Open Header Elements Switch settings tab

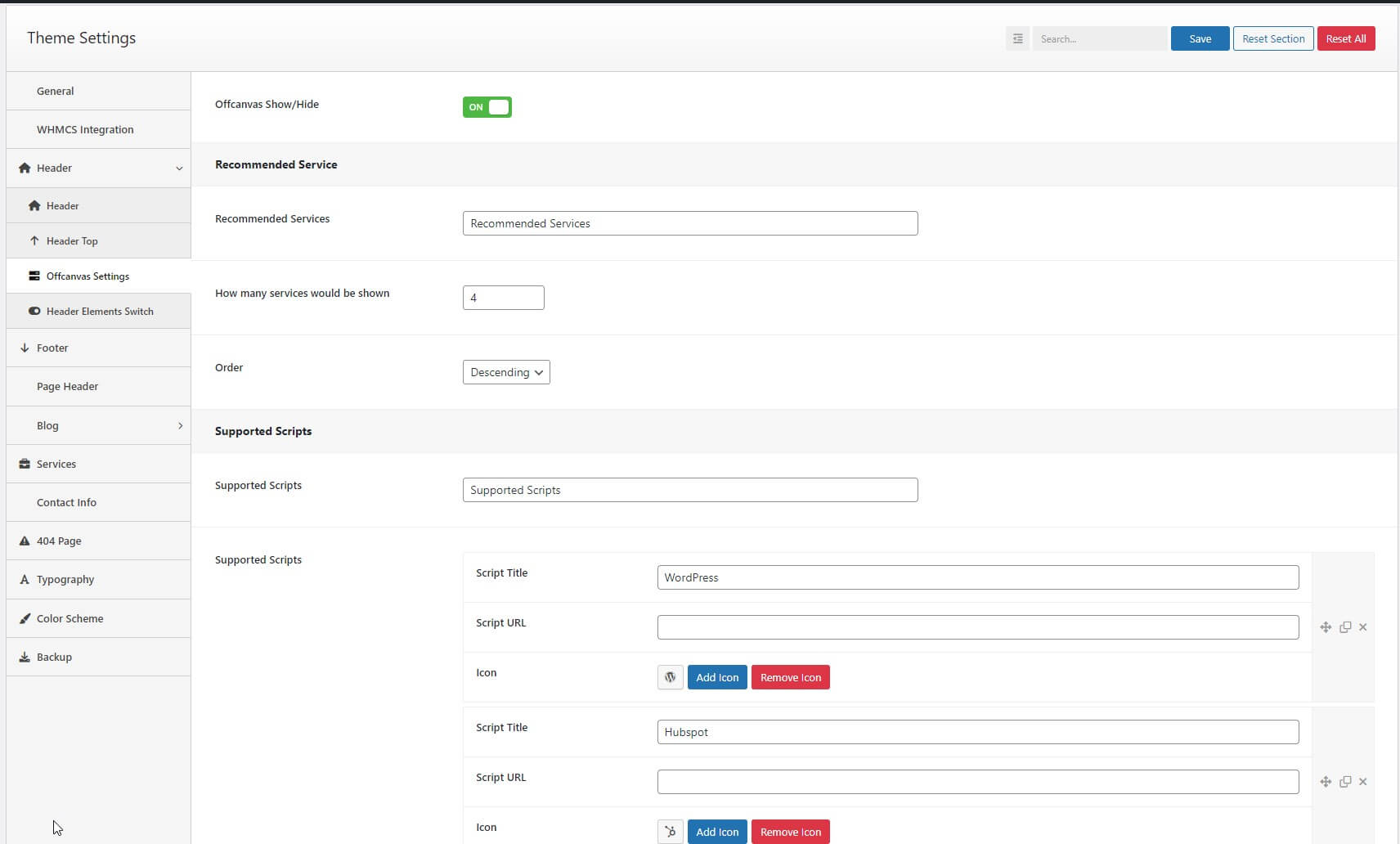98,311
